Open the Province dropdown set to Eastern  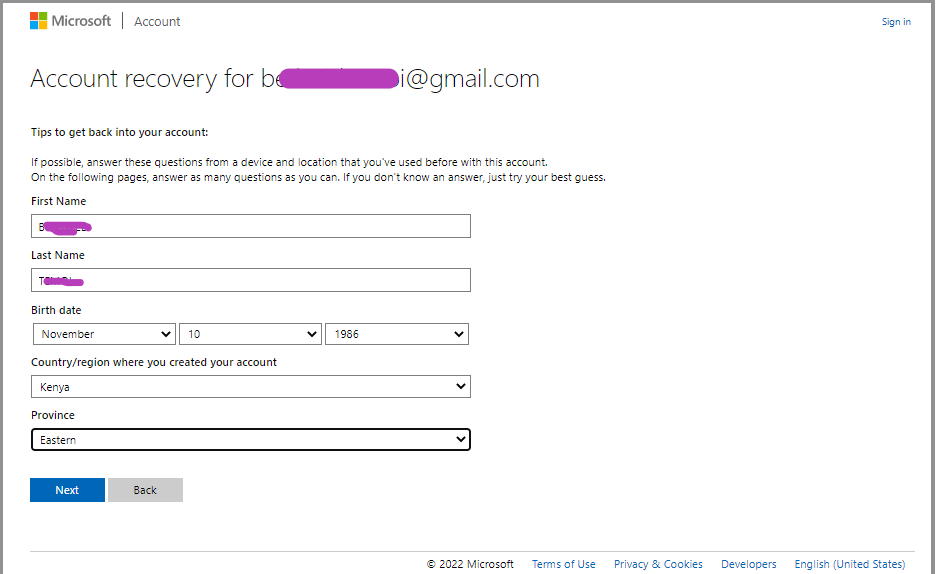click(251, 440)
